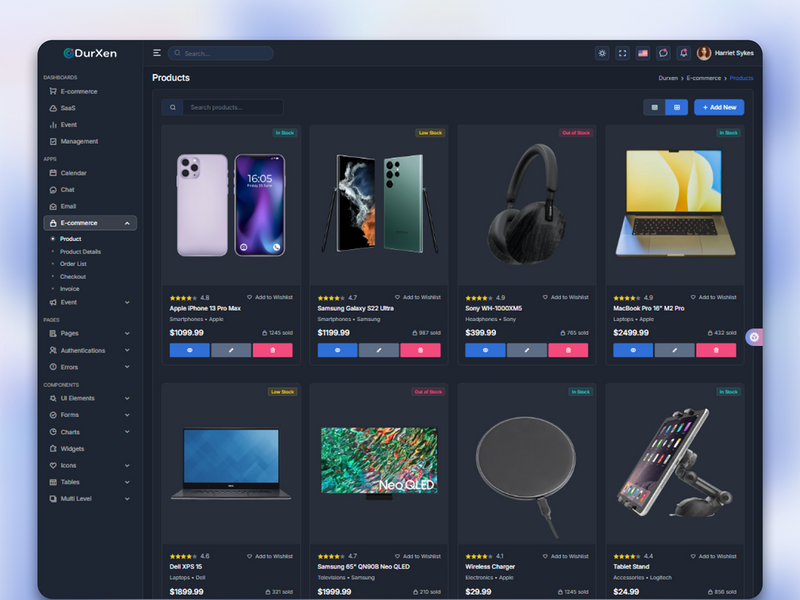Change language using the US flag icon

point(643,53)
